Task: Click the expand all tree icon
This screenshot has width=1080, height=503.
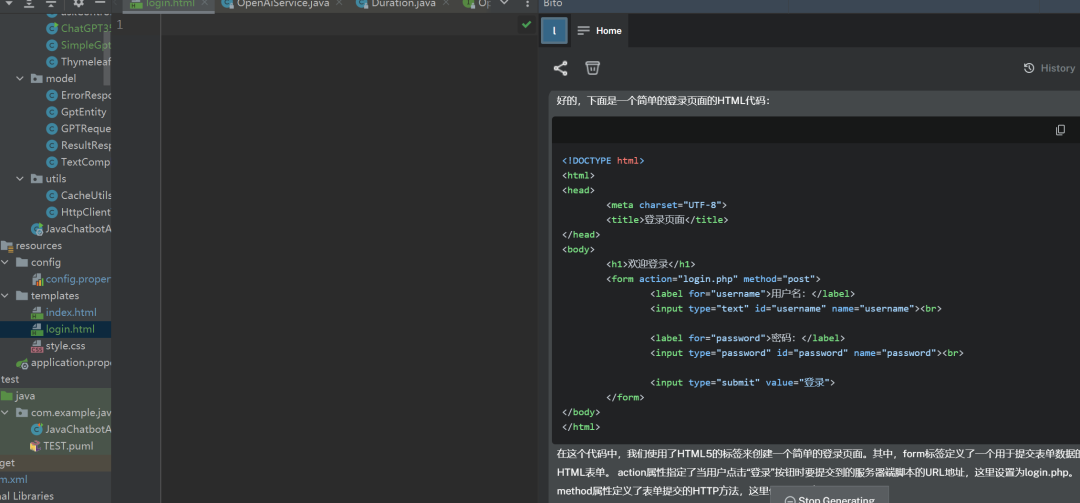Action: click(28, 3)
